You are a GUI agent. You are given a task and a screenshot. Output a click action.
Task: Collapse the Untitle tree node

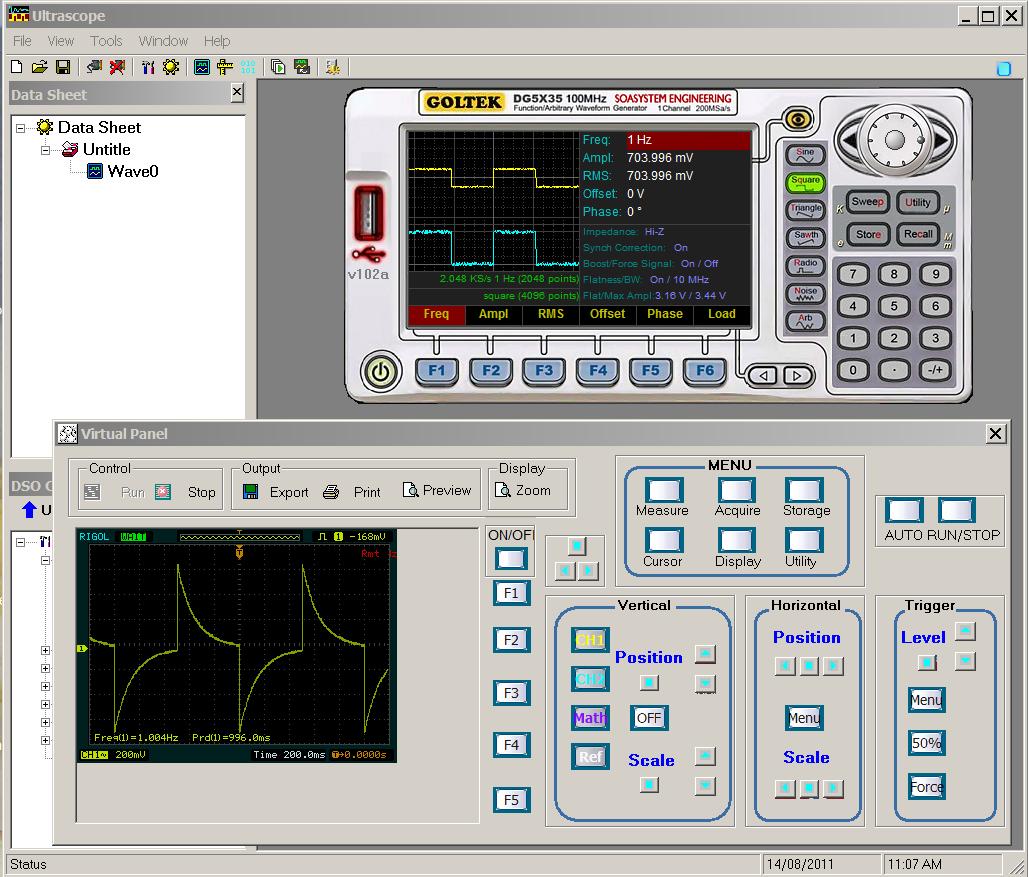tap(46, 150)
